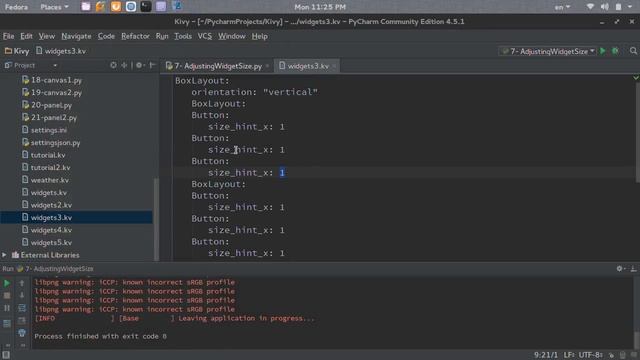The height and width of the screenshot is (360, 640).
Task: Open the Navigate menu
Action: (x=76, y=36)
